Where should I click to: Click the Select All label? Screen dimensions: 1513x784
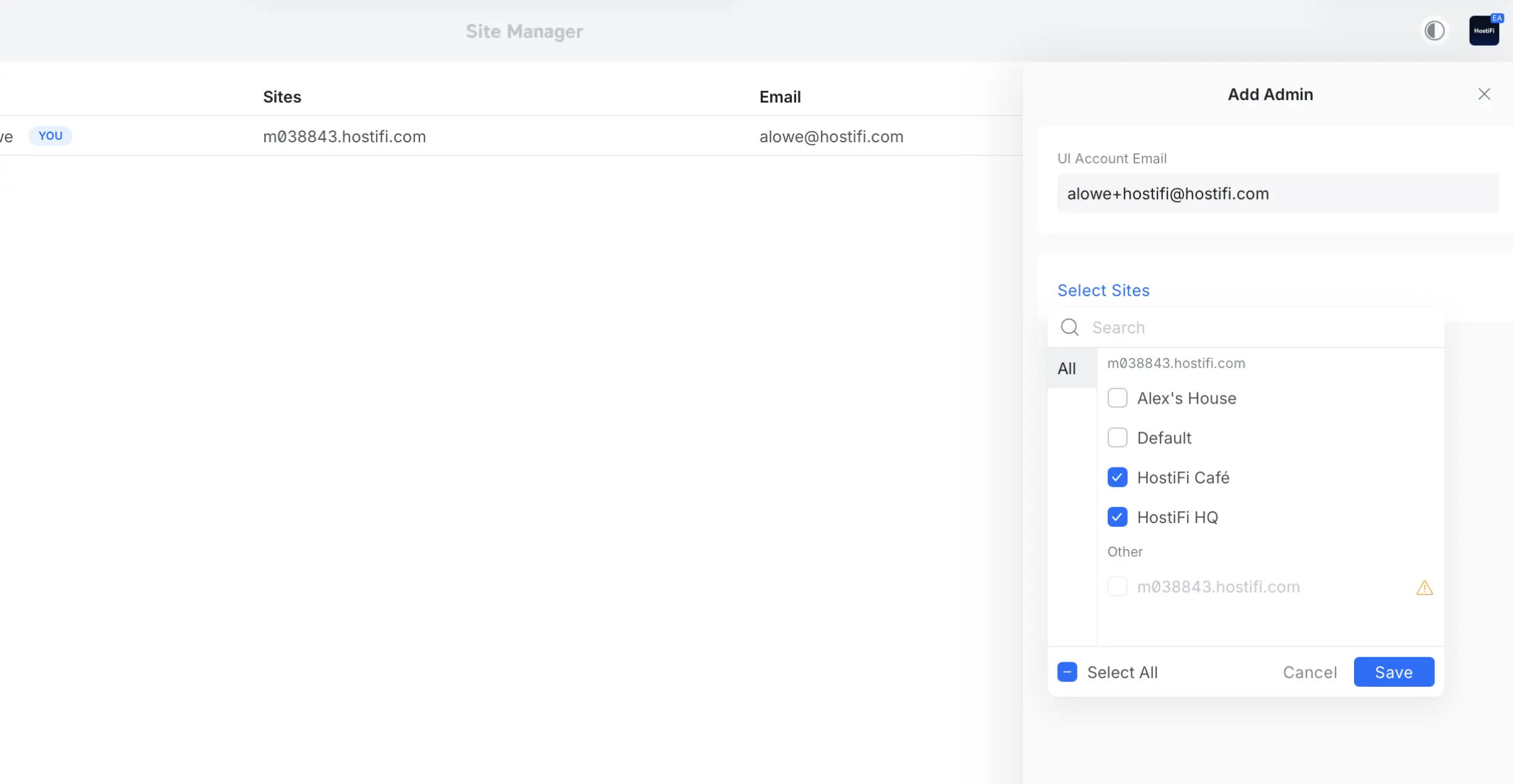click(1122, 672)
